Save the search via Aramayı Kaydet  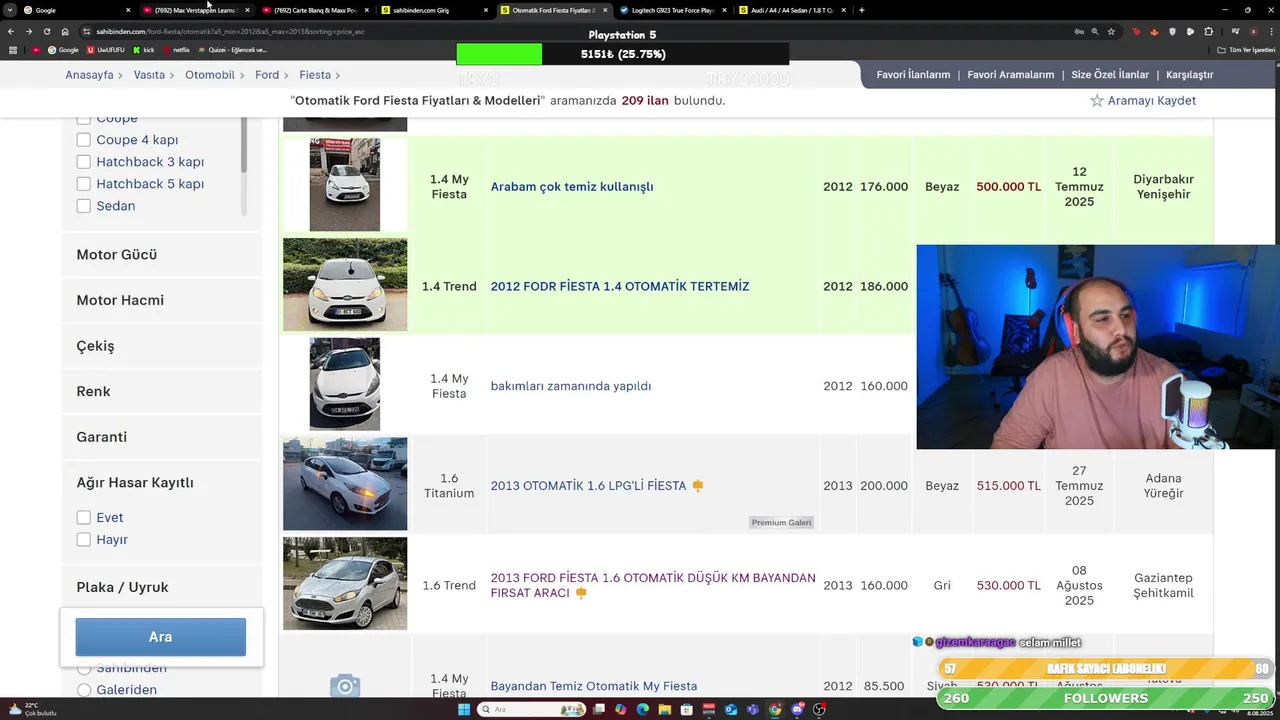[x=1152, y=101]
